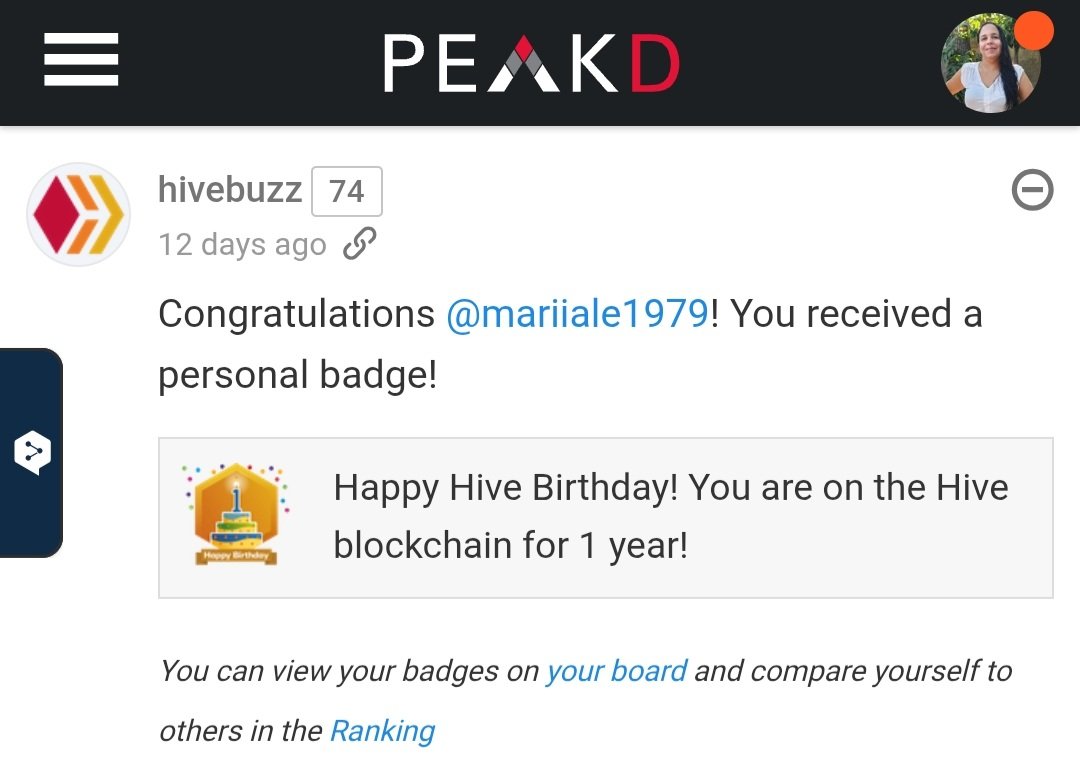1080x777 pixels.
Task: Follow the 'your board' link
Action: (x=616, y=671)
